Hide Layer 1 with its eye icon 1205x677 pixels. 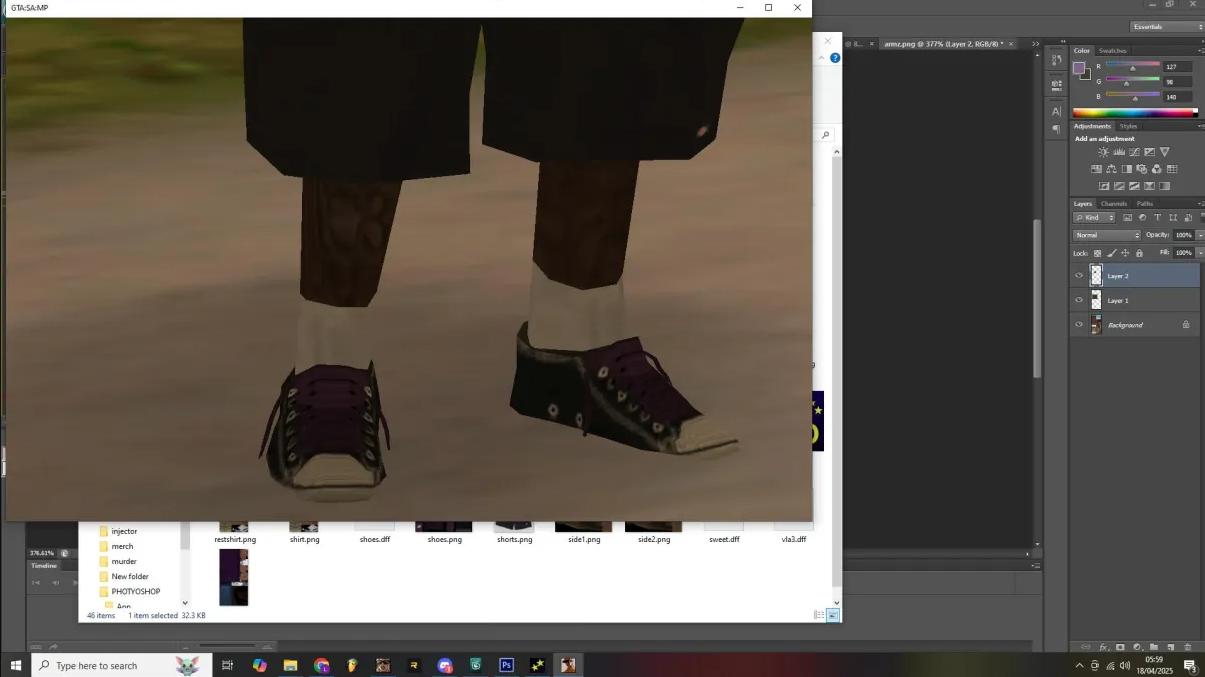(1079, 300)
